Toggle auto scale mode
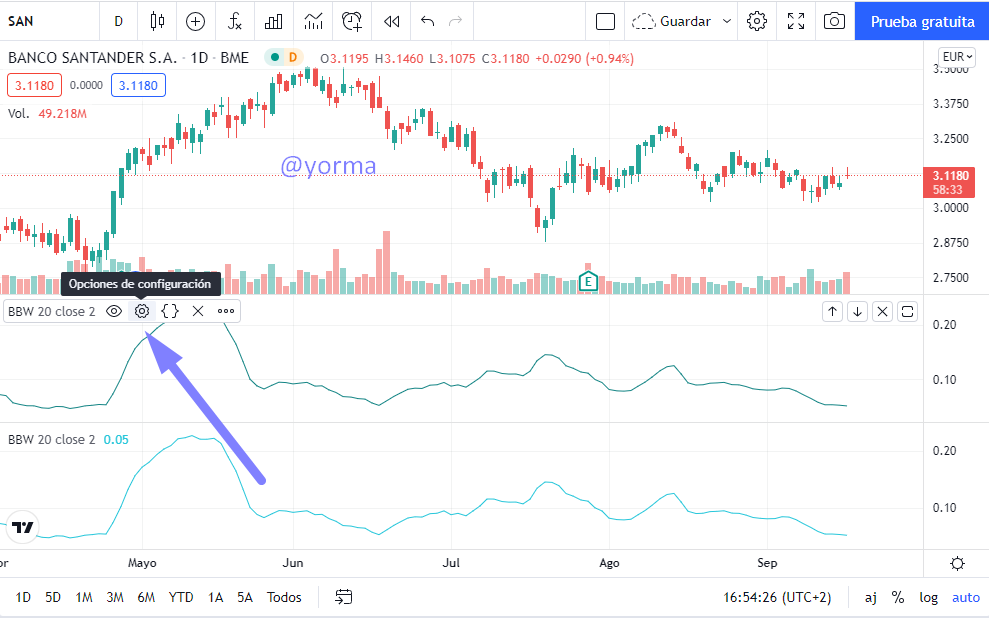This screenshot has height=618, width=989. [966, 597]
